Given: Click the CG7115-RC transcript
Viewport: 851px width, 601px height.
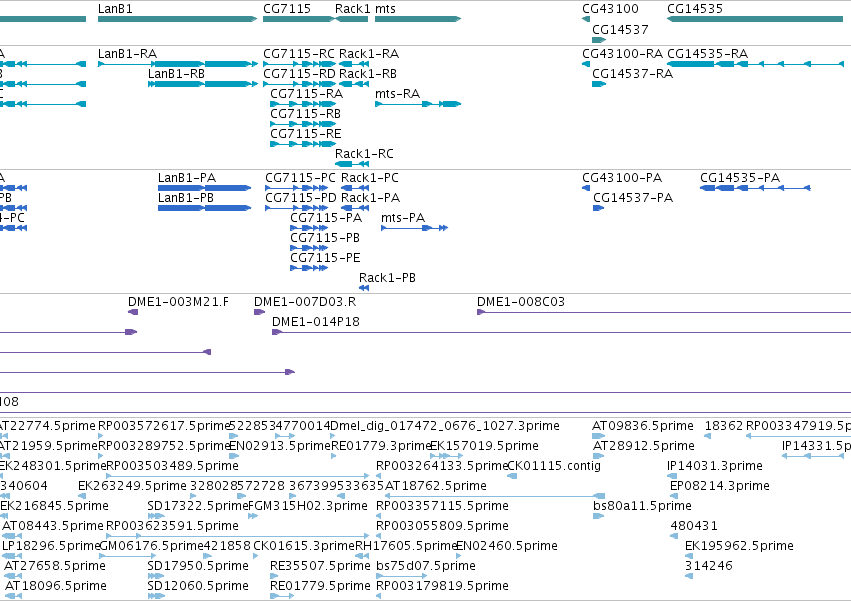Looking at the screenshot, I should (300, 64).
